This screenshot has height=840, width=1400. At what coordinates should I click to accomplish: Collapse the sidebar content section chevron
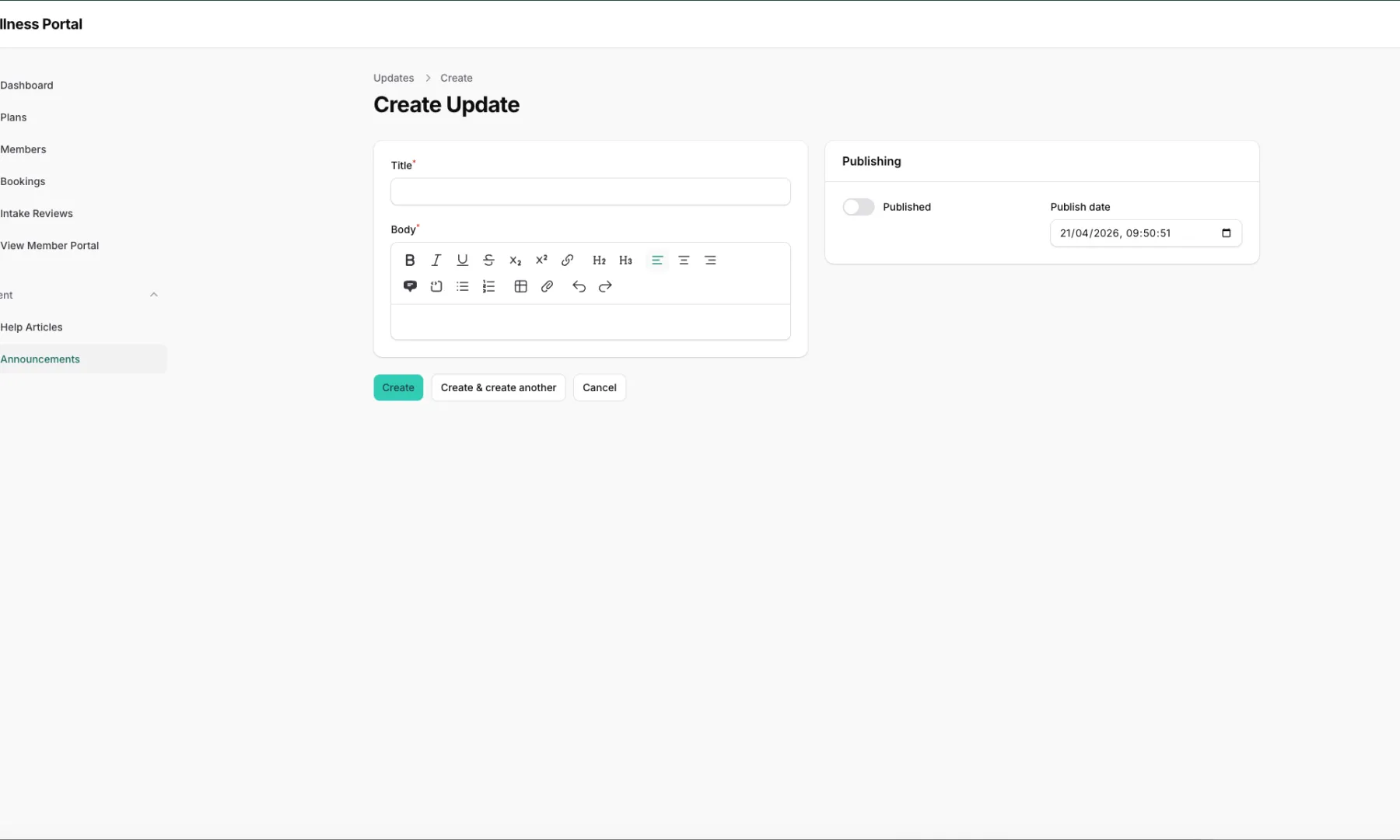tap(153, 294)
